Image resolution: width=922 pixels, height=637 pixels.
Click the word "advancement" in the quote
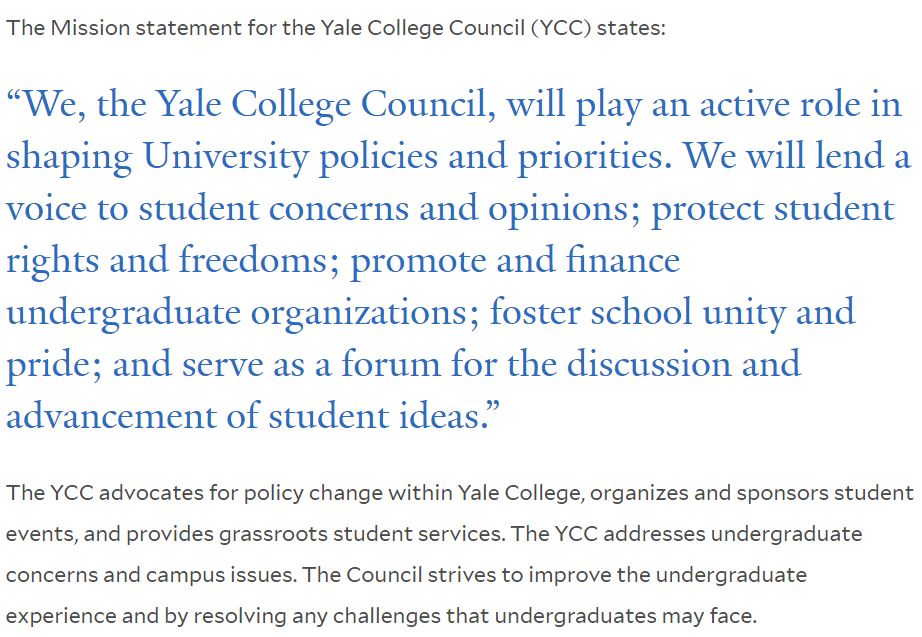pos(112,415)
